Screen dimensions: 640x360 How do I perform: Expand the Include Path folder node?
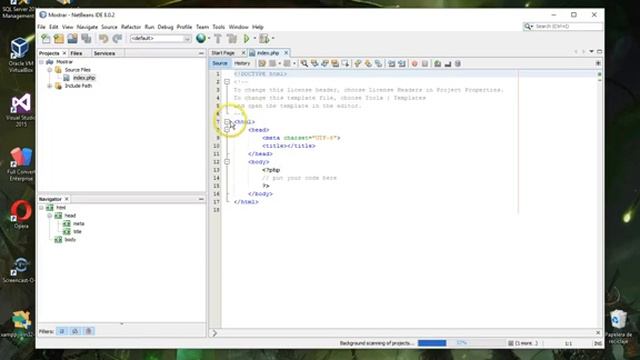[50, 86]
